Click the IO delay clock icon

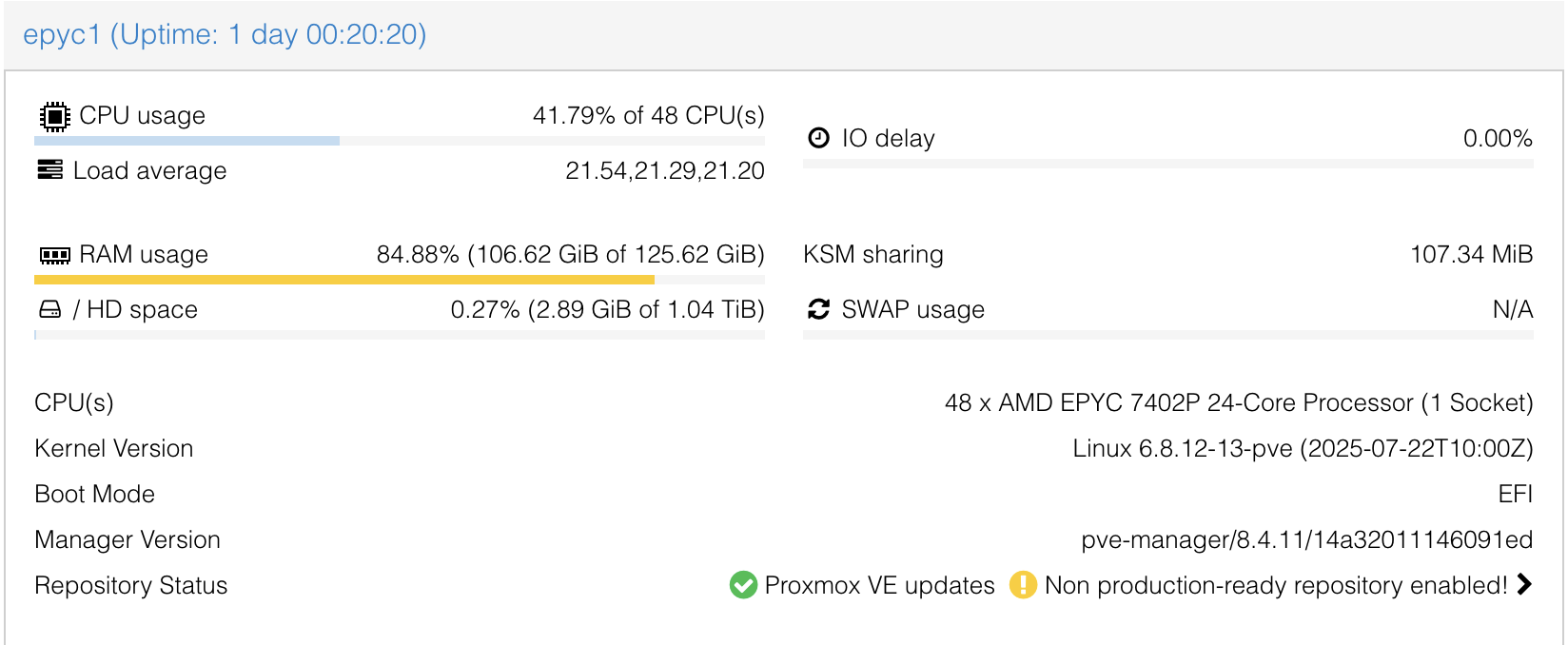(818, 138)
